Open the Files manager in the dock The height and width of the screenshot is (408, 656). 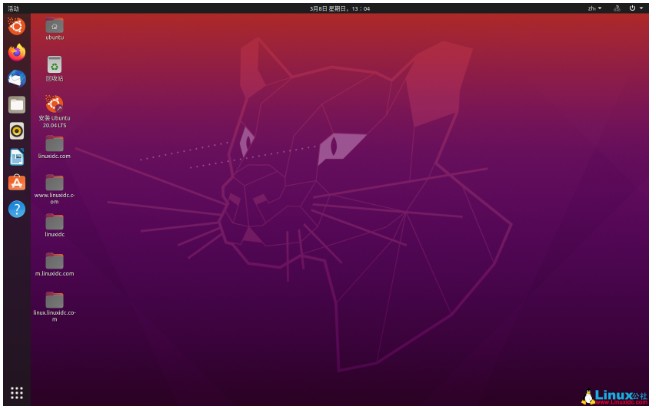click(x=17, y=105)
